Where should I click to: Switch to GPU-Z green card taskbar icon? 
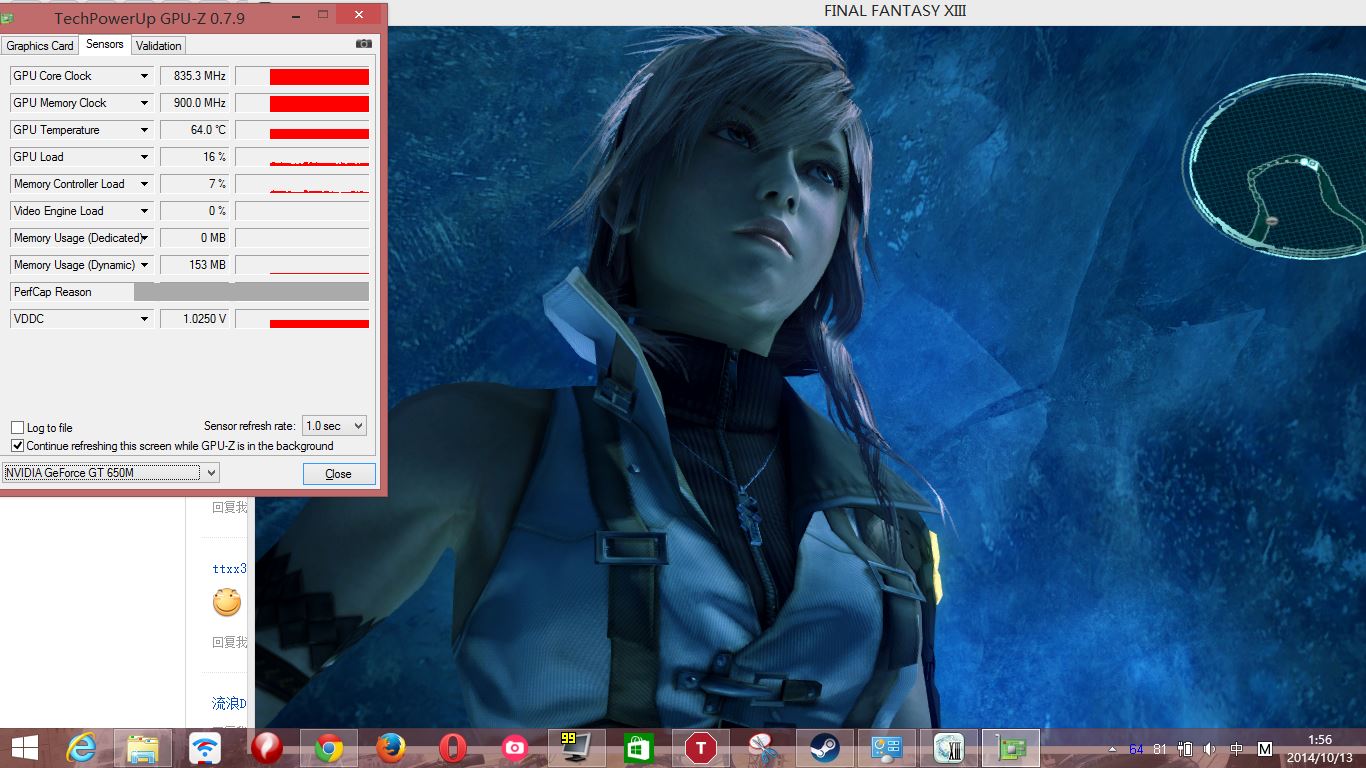point(1011,748)
